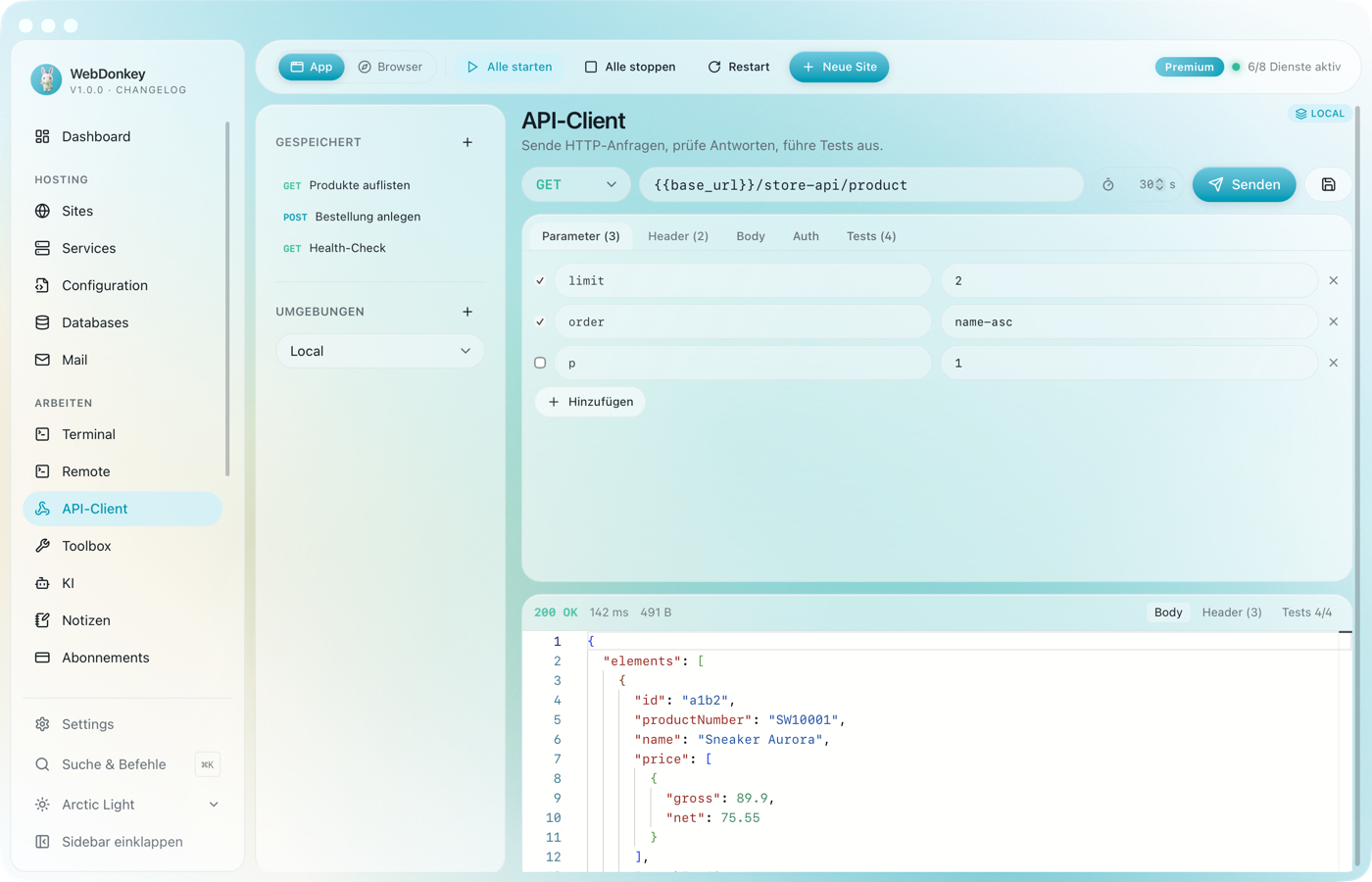Screen dimensions: 1372x882
Task: Add a new saved request
Action: 467,142
